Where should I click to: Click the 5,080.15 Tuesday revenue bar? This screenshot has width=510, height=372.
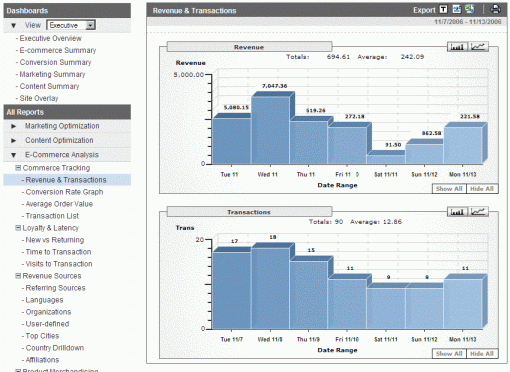[x=232, y=141]
